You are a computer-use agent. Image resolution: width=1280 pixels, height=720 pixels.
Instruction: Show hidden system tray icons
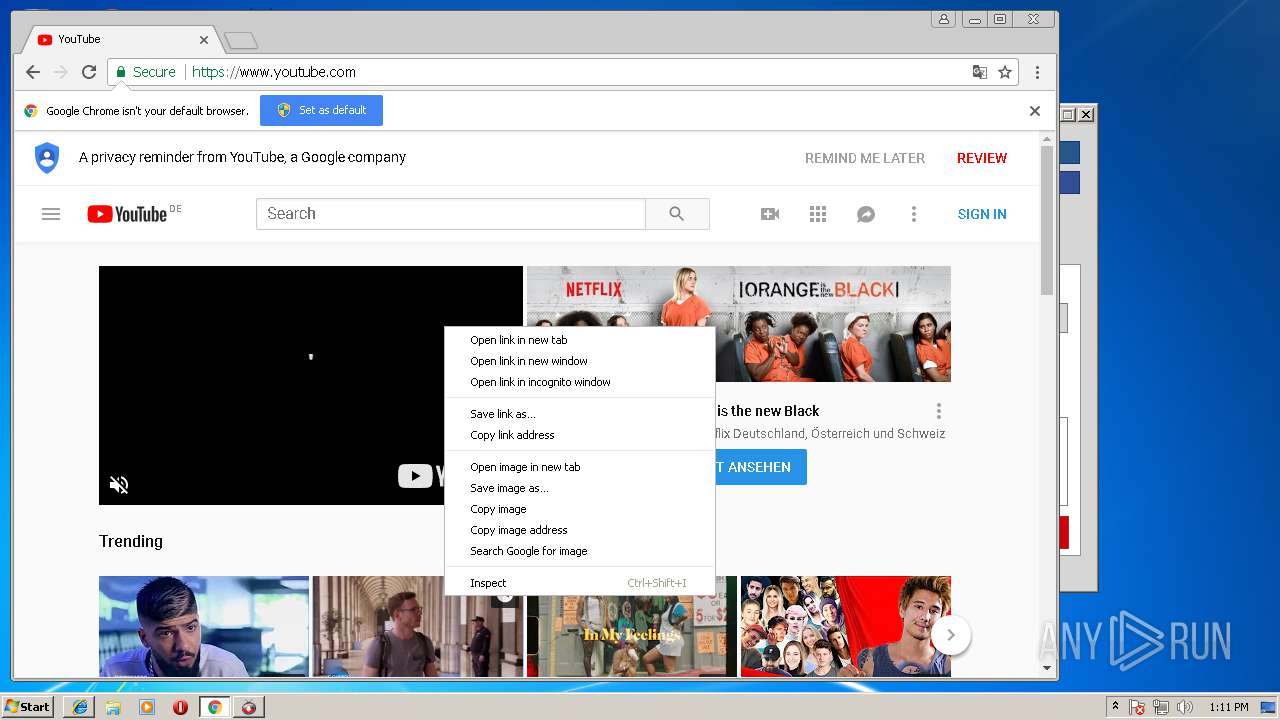click(1115, 707)
